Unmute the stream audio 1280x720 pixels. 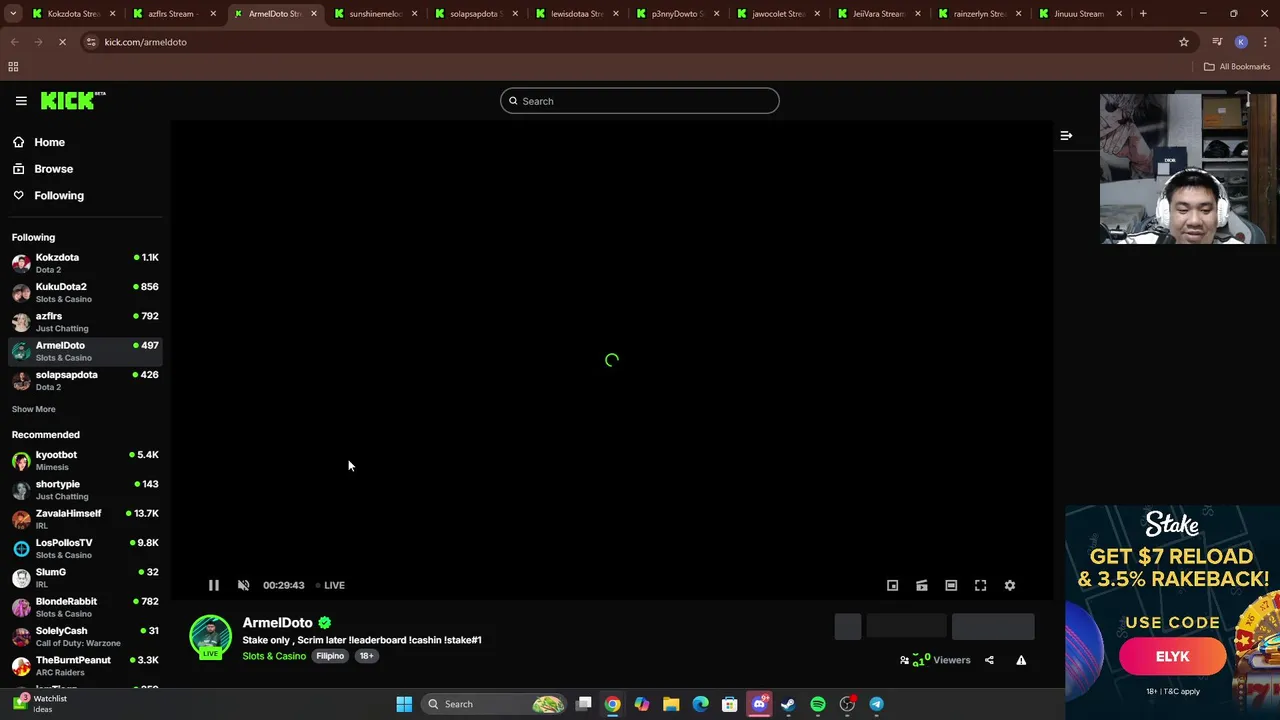[x=243, y=585]
